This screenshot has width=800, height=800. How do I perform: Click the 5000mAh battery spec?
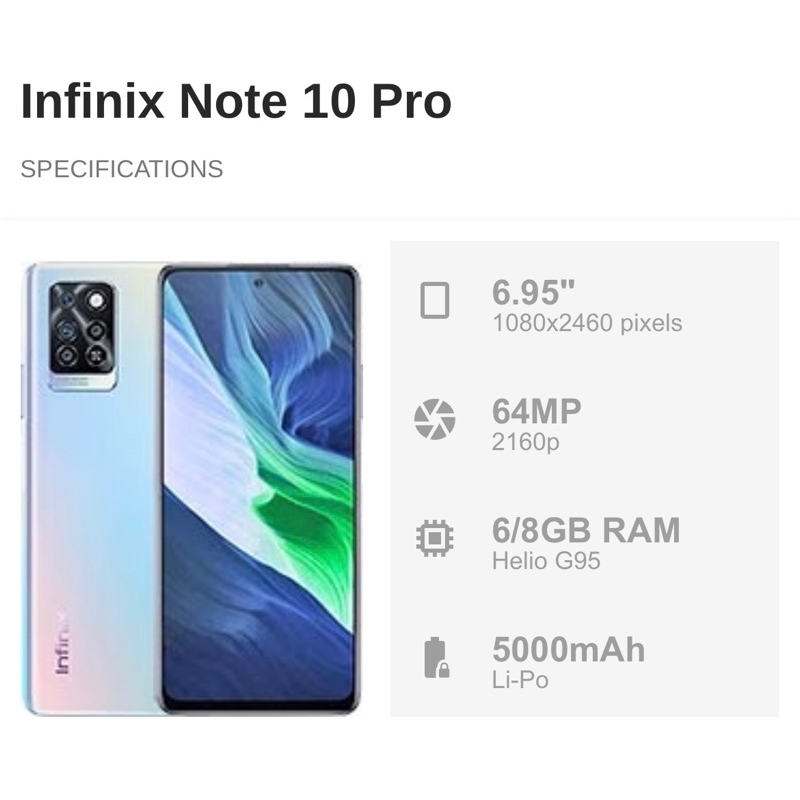(x=569, y=649)
